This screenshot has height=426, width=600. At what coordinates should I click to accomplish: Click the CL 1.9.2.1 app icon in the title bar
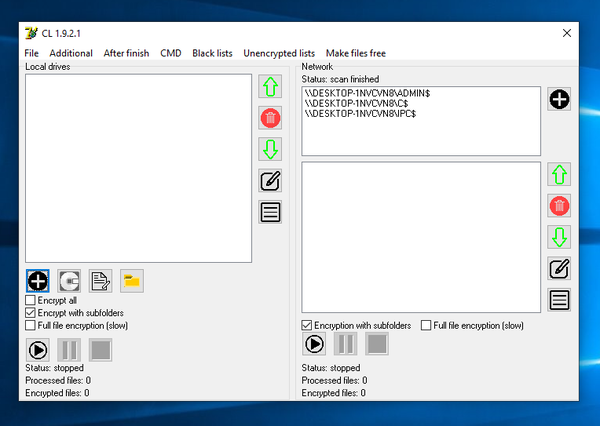click(31, 33)
